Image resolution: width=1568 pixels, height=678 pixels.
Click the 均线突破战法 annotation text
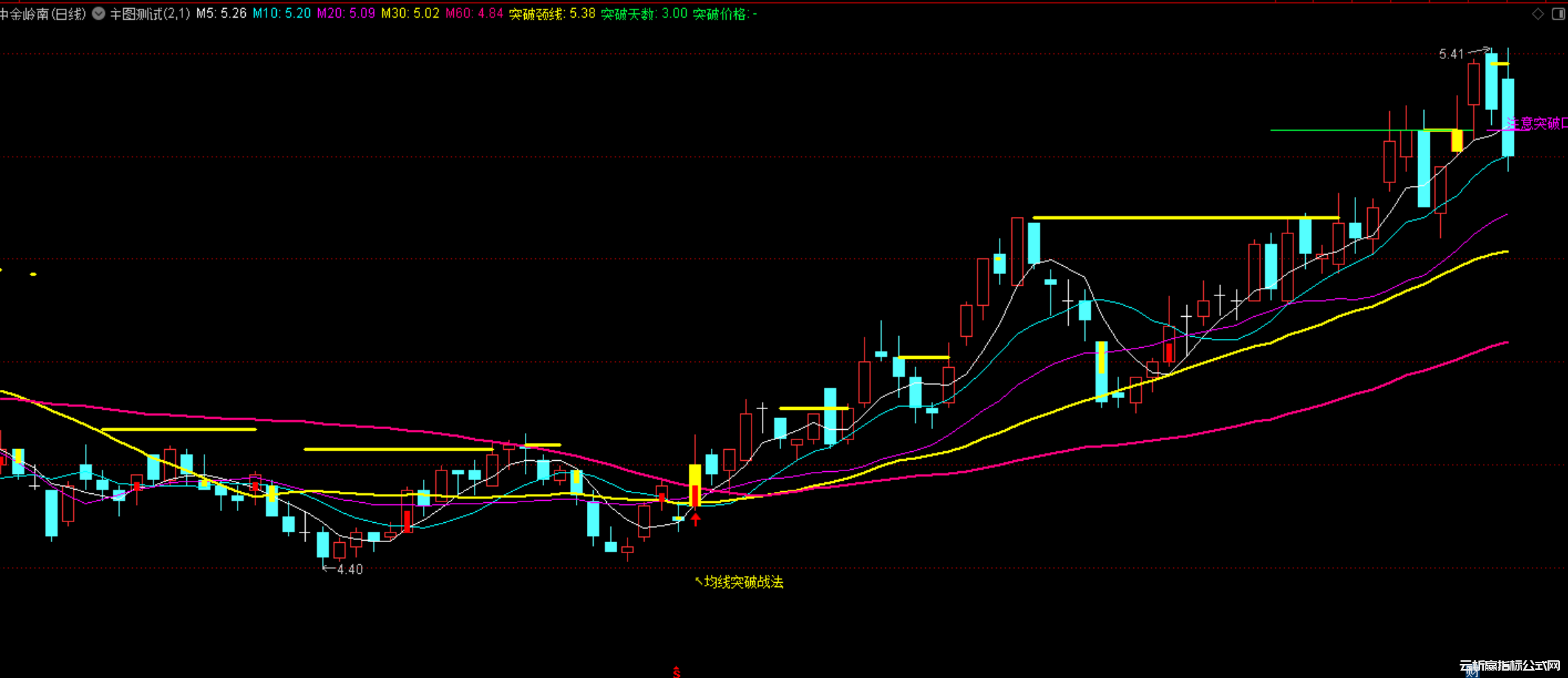(743, 582)
